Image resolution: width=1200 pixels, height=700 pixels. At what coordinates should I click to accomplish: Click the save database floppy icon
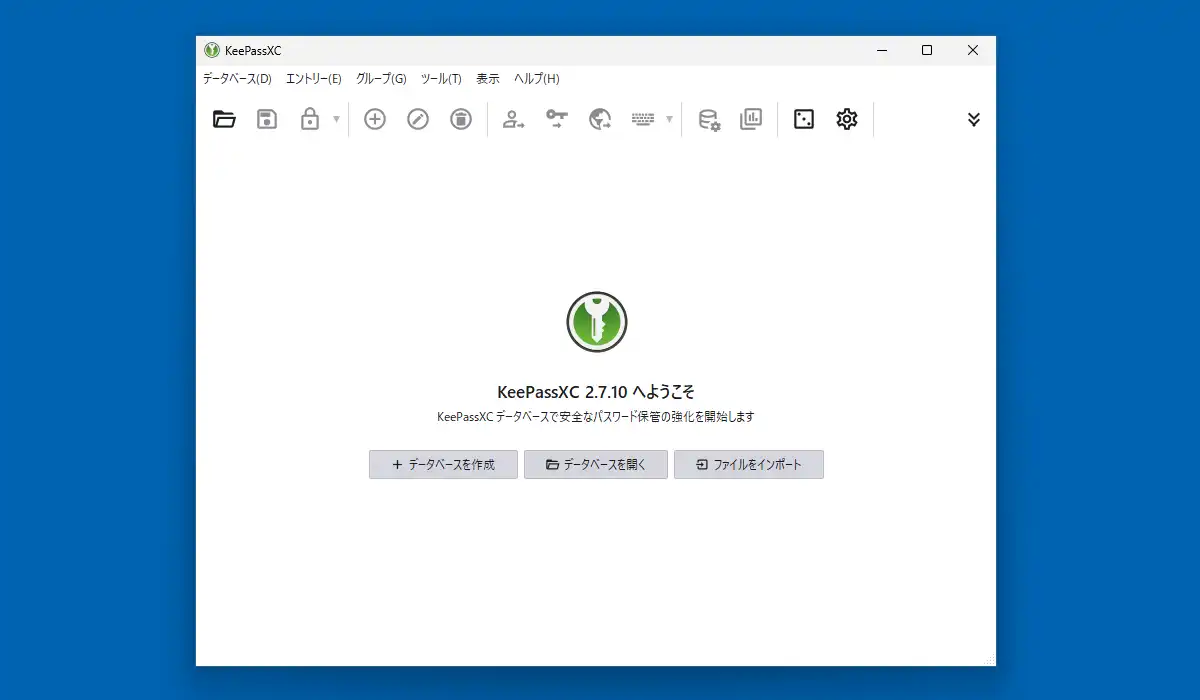point(267,120)
